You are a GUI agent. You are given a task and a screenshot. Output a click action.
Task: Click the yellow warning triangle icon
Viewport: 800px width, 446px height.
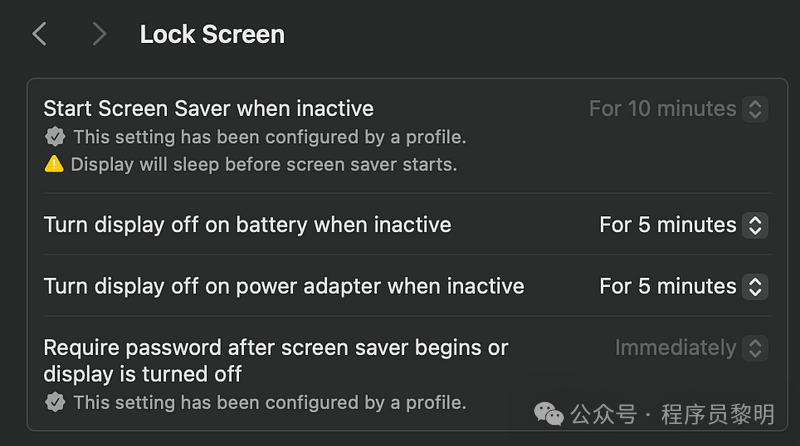point(54,164)
